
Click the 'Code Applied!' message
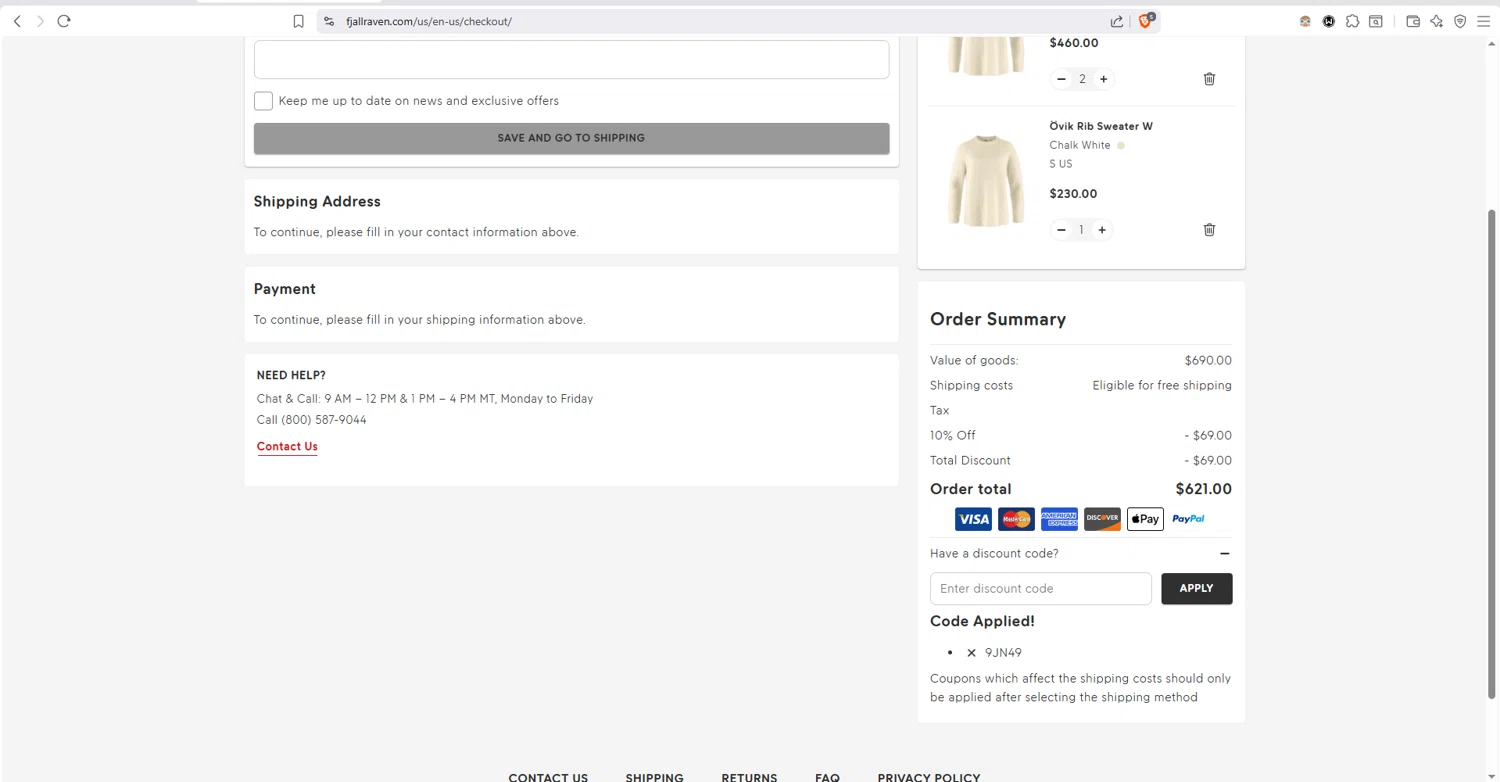(982, 621)
